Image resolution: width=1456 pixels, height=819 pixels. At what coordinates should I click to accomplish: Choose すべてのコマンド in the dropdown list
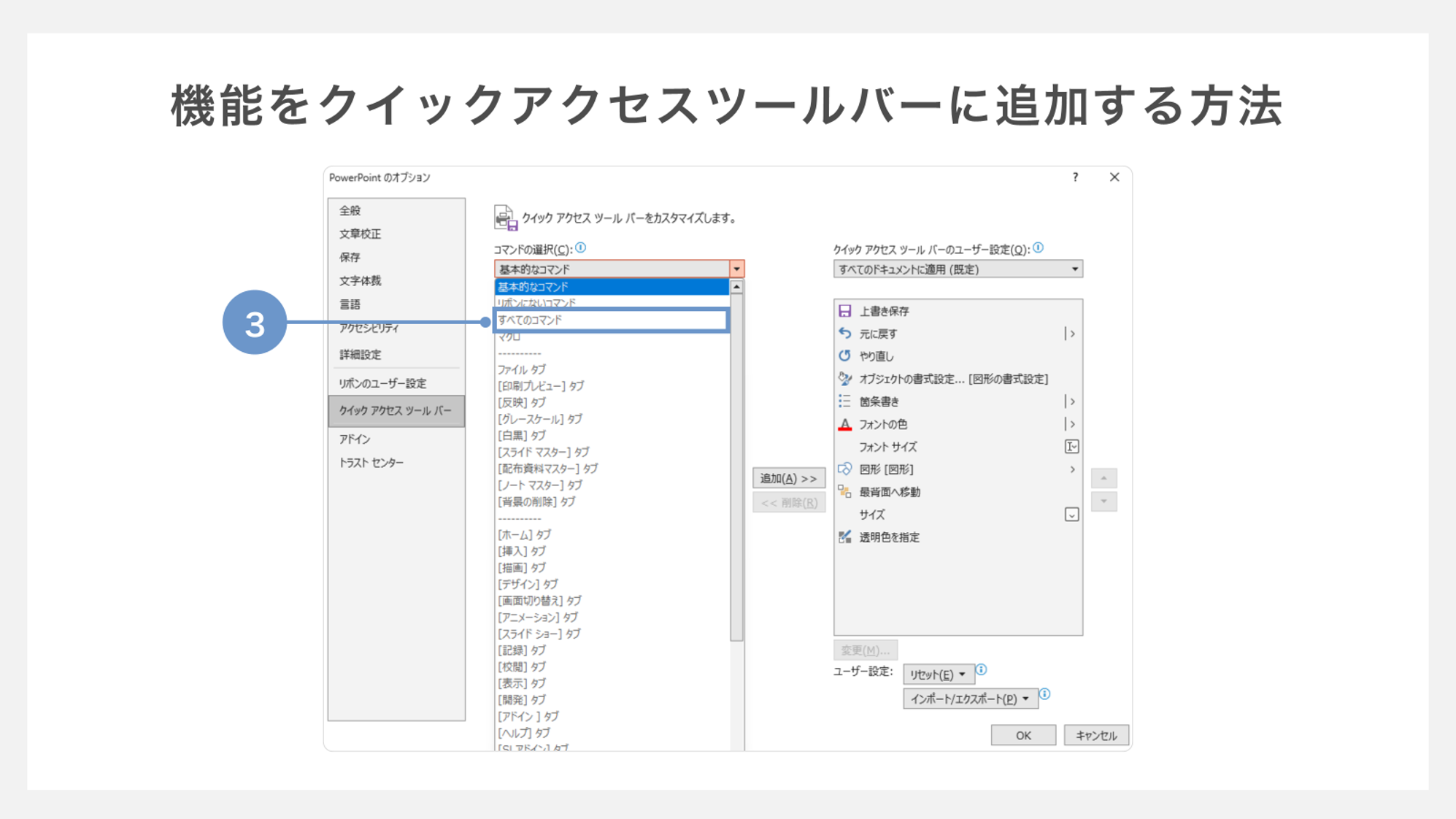click(612, 320)
